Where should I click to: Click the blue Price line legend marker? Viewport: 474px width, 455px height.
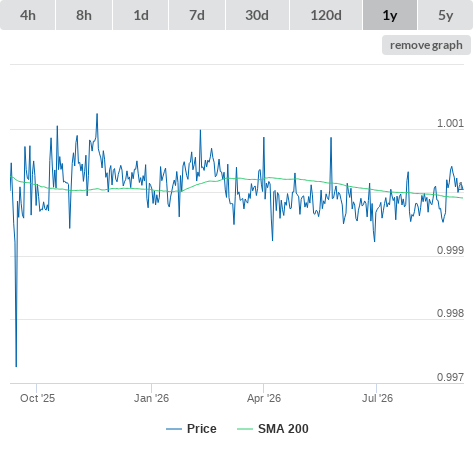coord(174,429)
